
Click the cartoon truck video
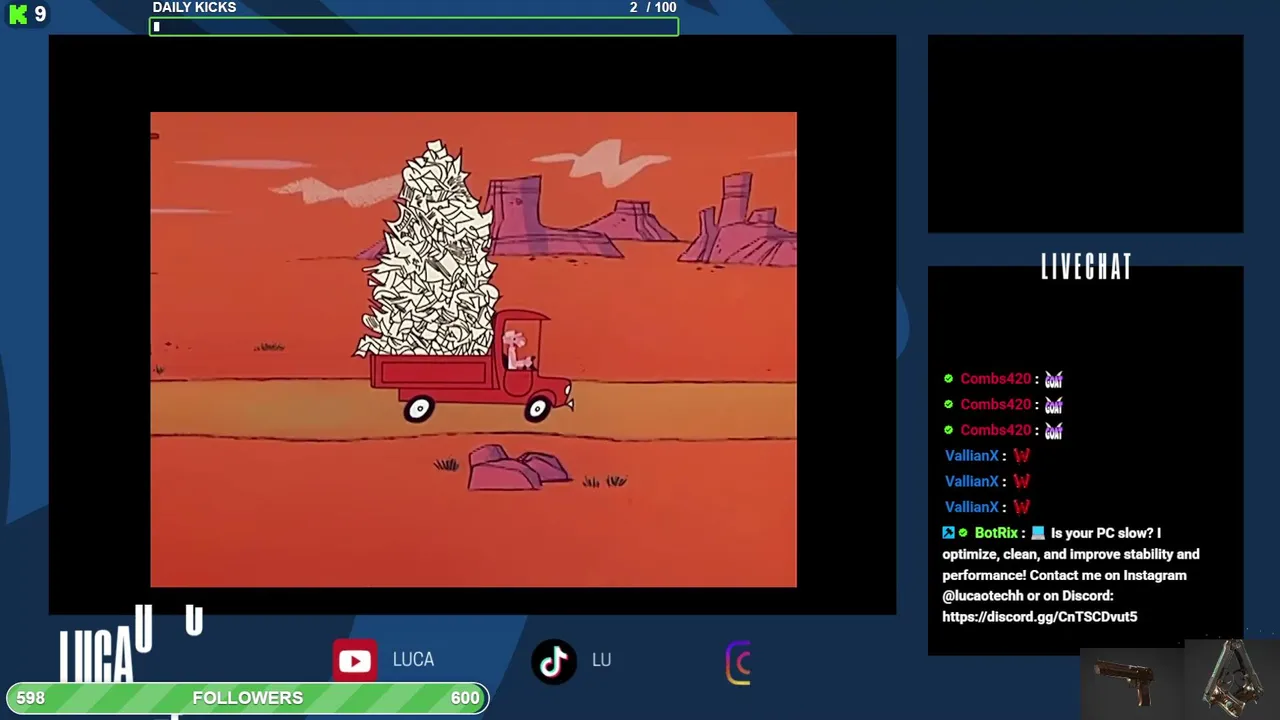tap(474, 350)
